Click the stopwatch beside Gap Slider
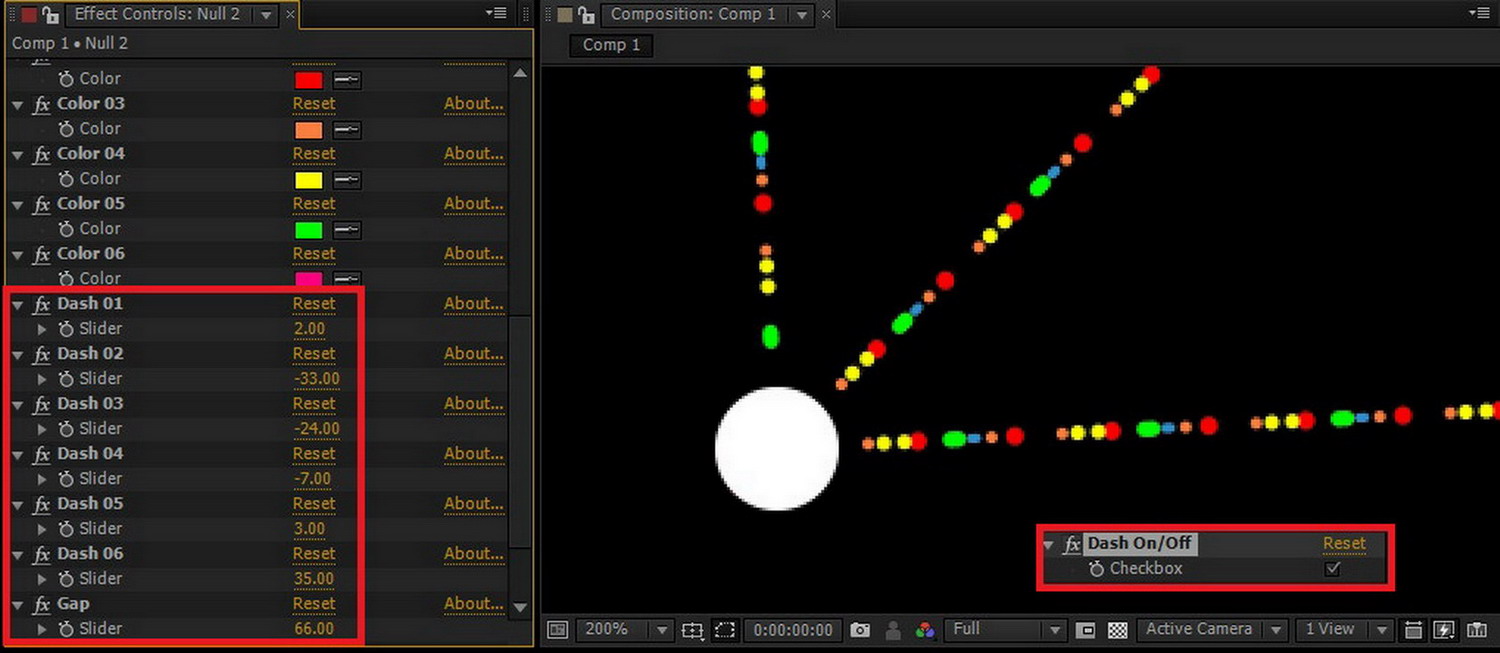Image resolution: width=1500 pixels, height=653 pixels. pos(67,629)
